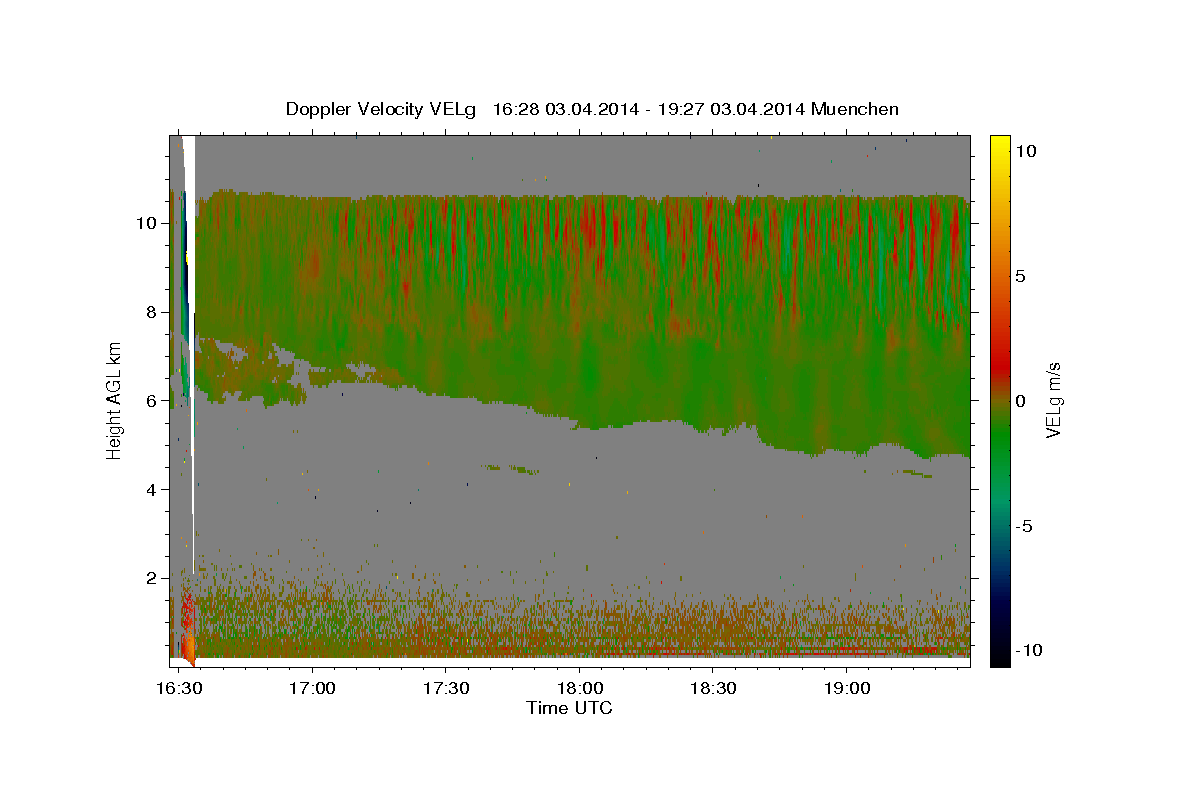Click the 18:30 time tick label

(x=713, y=689)
